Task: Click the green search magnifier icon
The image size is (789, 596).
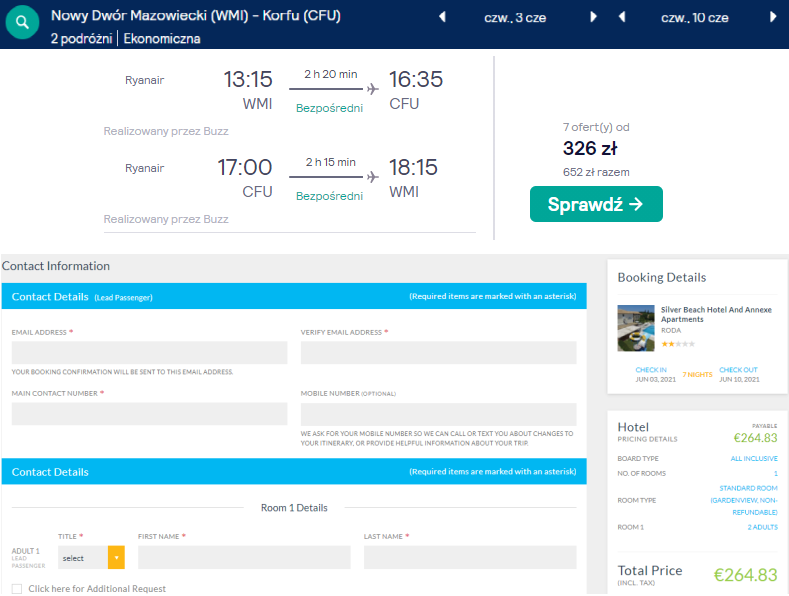Action: pos(22,22)
